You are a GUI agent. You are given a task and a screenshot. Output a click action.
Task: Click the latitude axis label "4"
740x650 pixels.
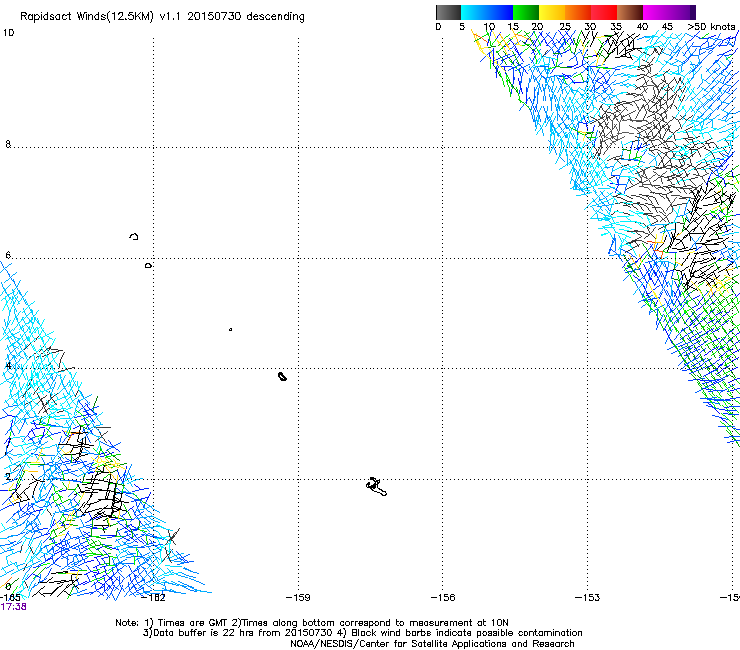click(x=8, y=365)
